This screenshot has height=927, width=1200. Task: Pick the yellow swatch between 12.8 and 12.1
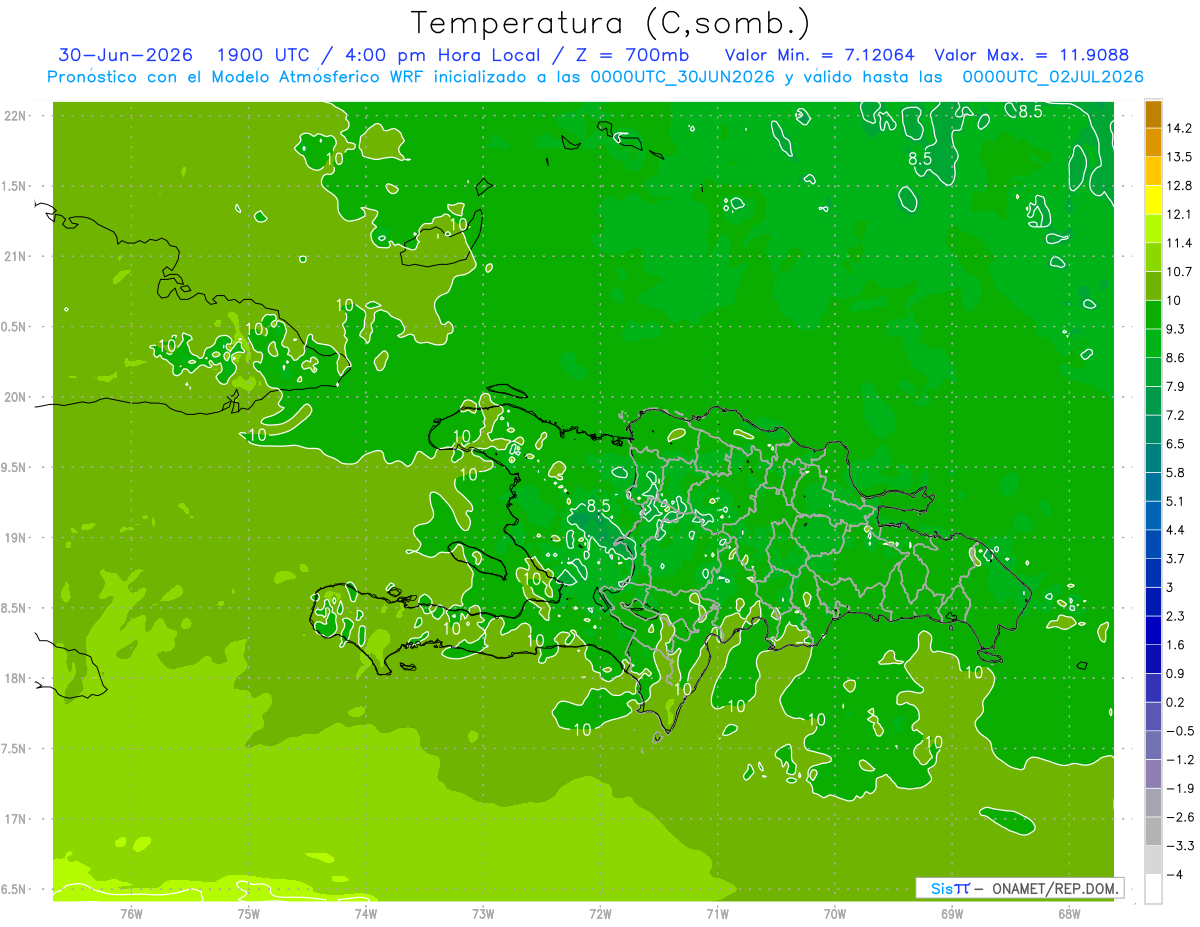[1153, 201]
